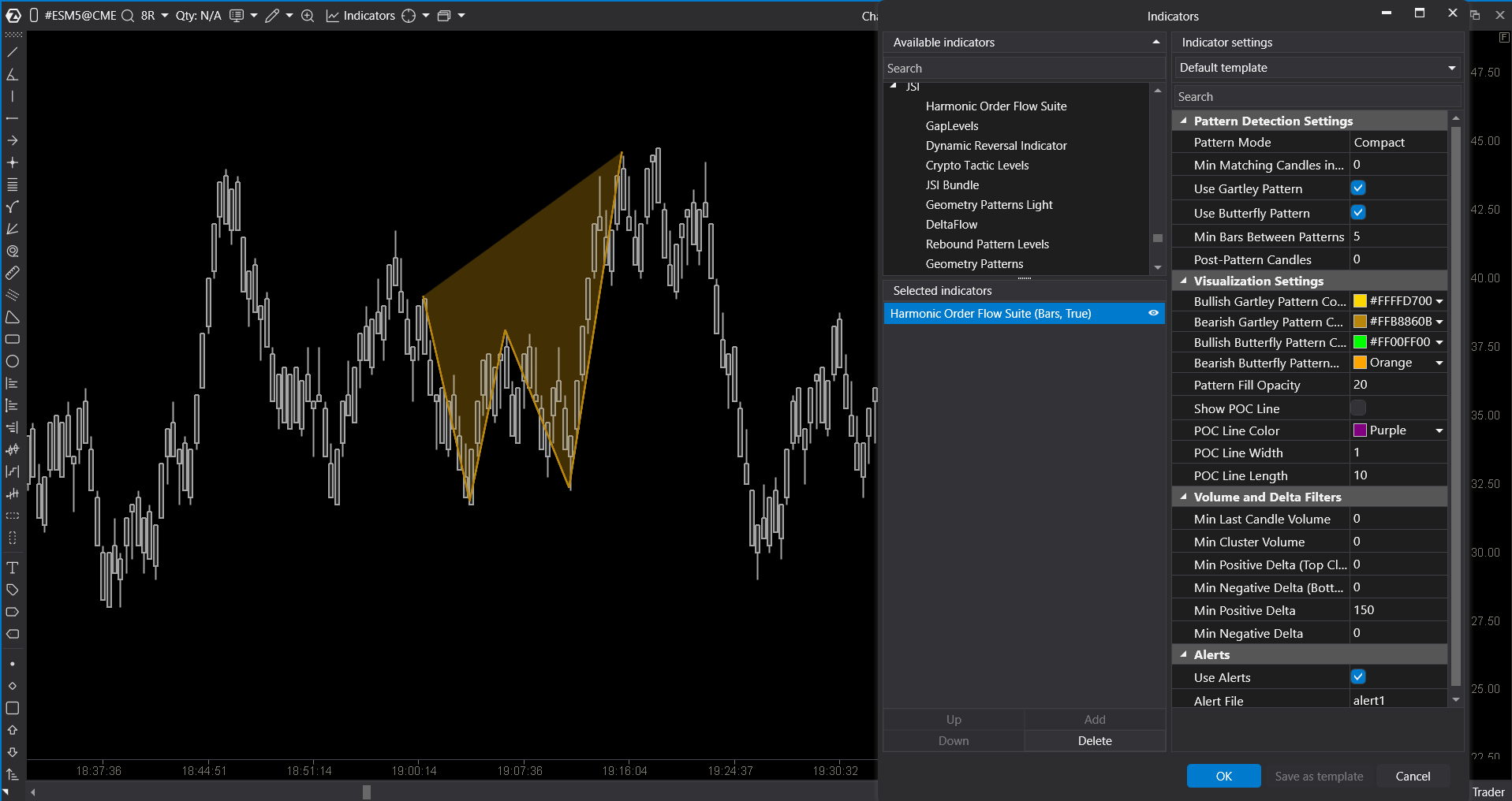Click Bullish Butterfly Pattern green color swatch
The height and width of the screenshot is (801, 1512).
[1360, 342]
